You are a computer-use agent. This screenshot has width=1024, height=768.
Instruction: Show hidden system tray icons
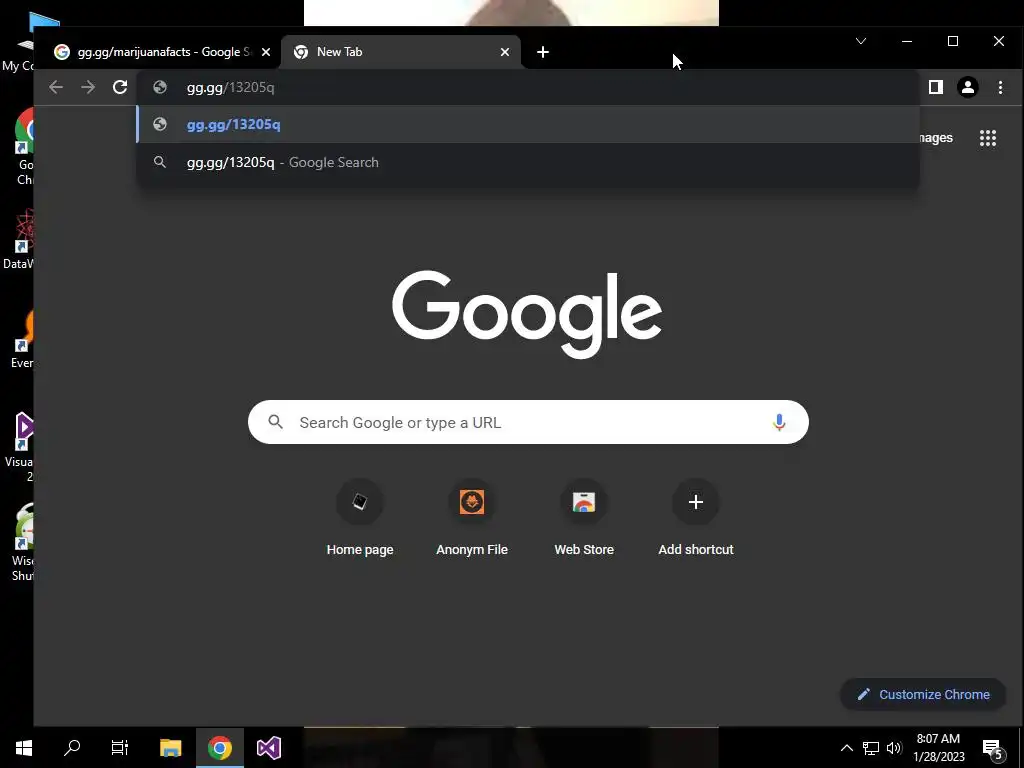pos(846,748)
